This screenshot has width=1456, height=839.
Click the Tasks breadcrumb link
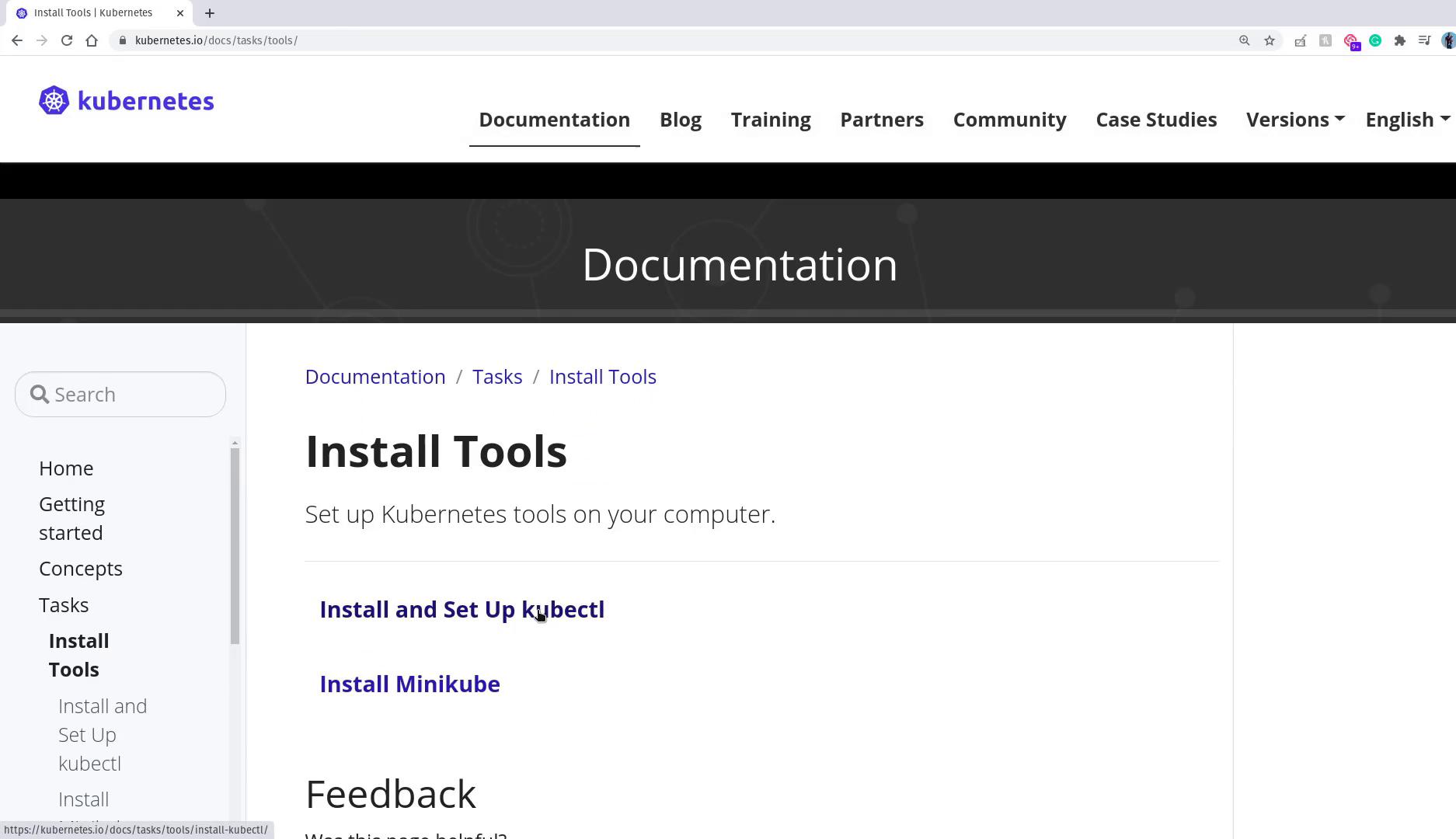coord(497,377)
